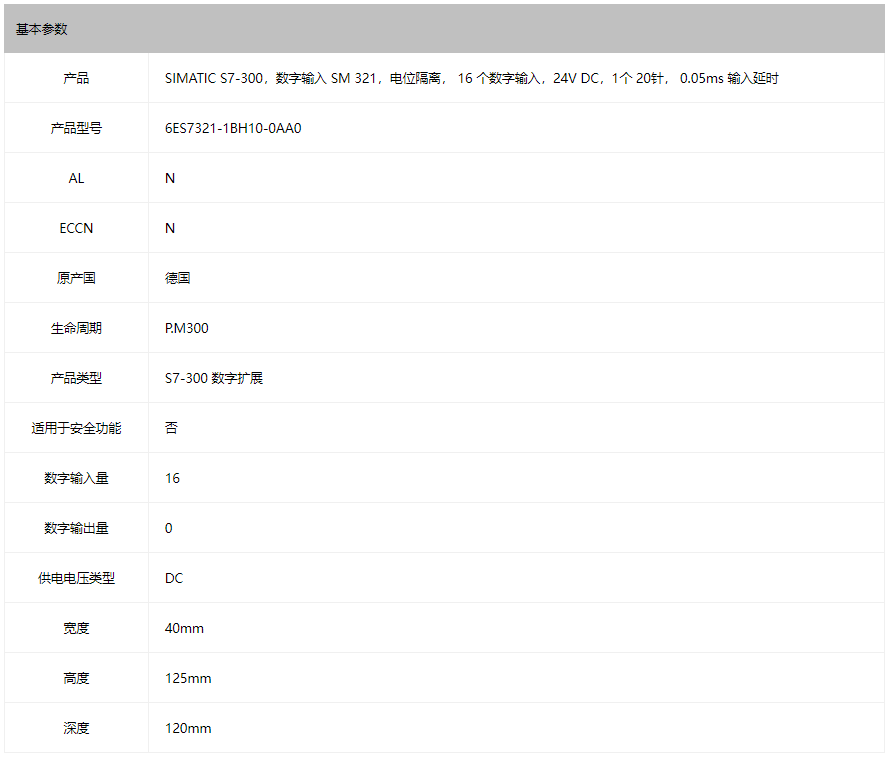The width and height of the screenshot is (891, 758).
Task: Select the 适用于安全功能 label cell
Action: pos(76,428)
